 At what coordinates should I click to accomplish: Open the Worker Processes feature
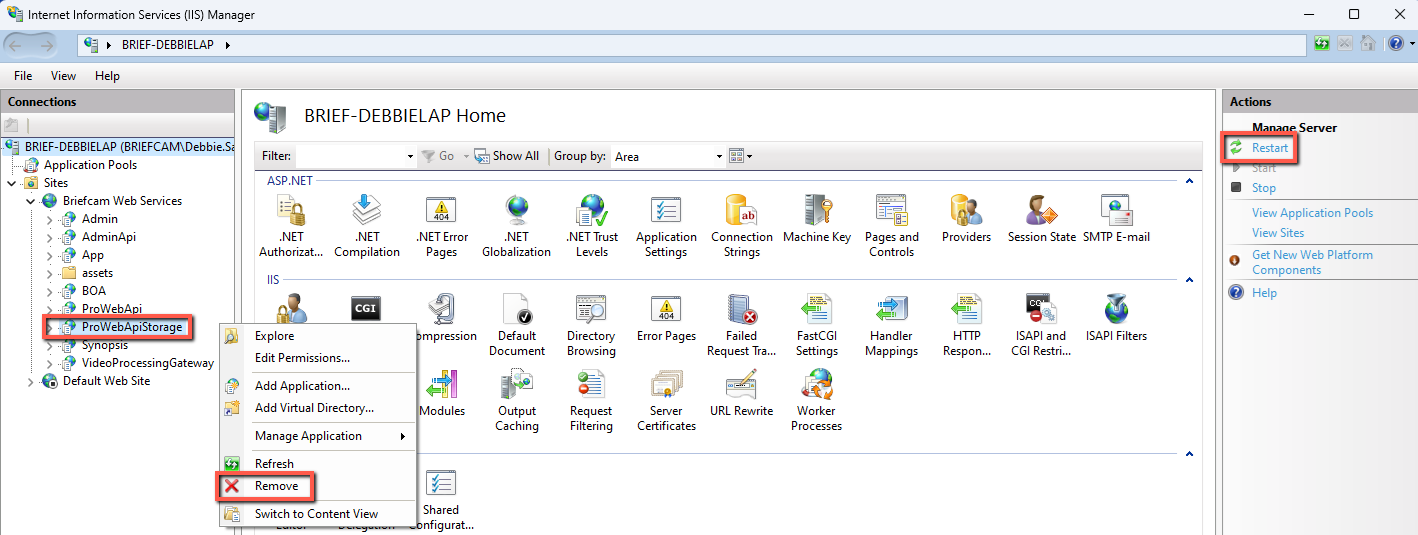point(817,400)
